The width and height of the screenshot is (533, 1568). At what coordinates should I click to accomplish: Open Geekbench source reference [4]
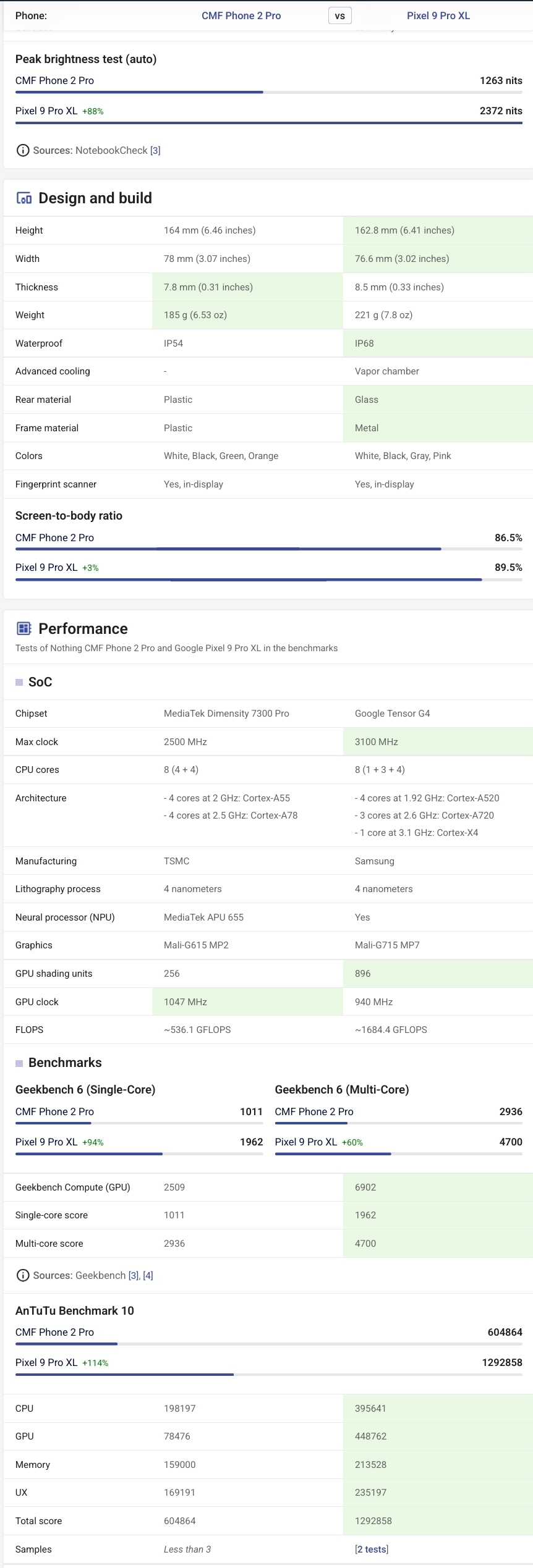tap(148, 1275)
